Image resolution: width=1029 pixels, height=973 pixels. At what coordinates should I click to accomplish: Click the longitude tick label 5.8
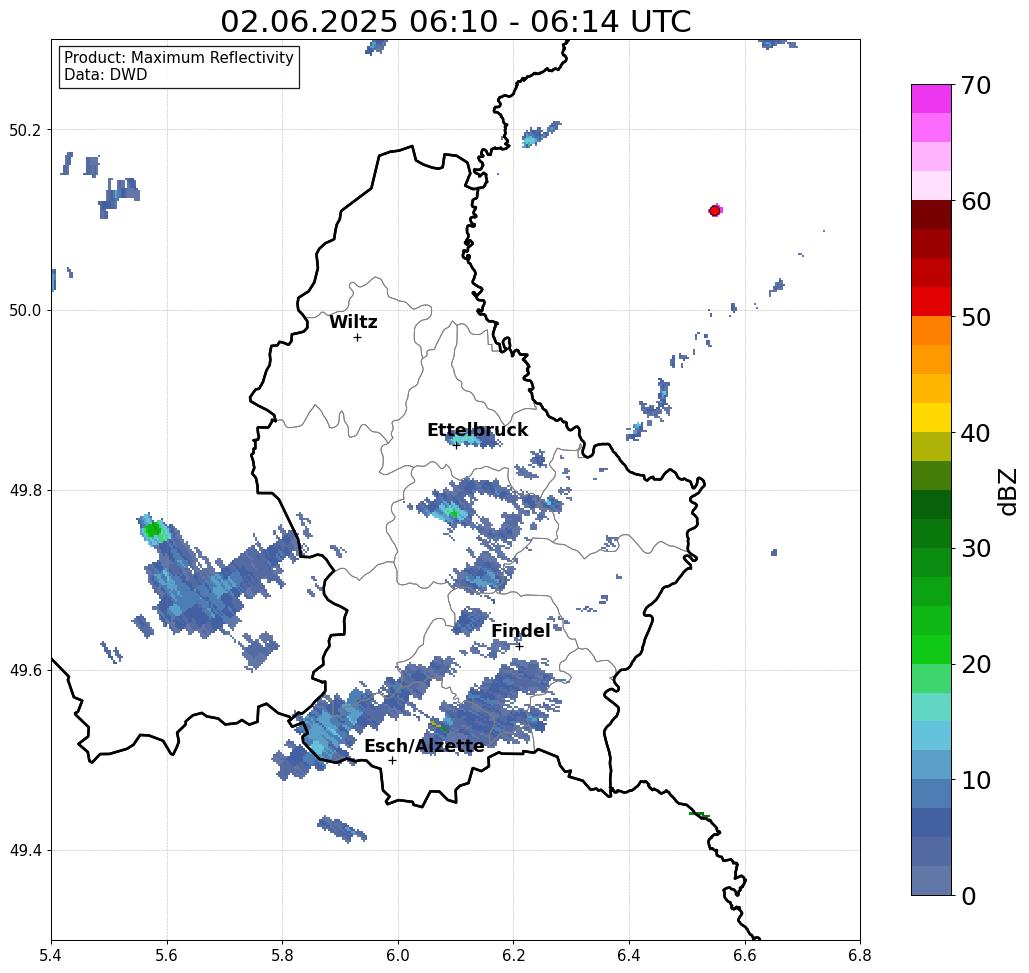pyautogui.click(x=282, y=955)
